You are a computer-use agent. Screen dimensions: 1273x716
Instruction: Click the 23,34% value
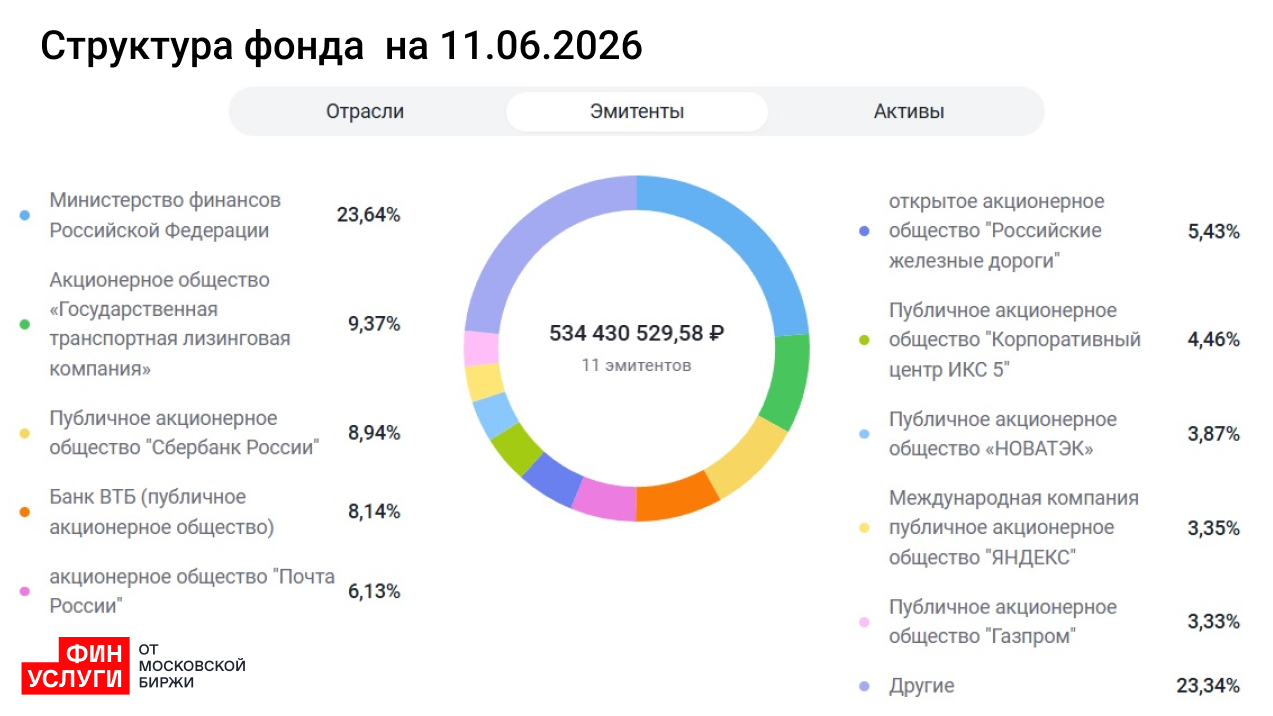[1208, 686]
